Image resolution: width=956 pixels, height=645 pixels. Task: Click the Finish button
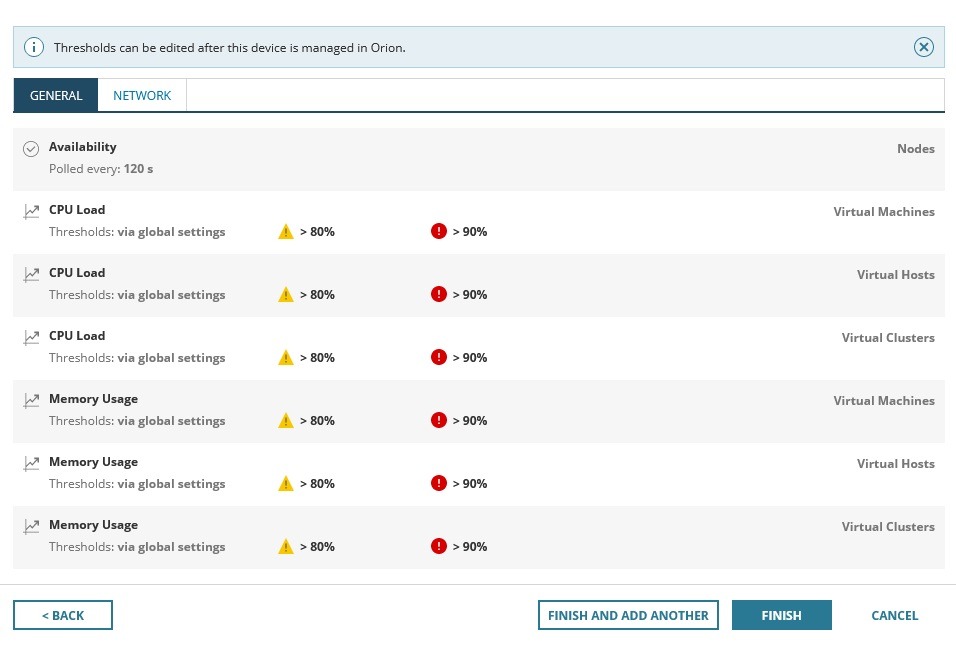(x=781, y=615)
